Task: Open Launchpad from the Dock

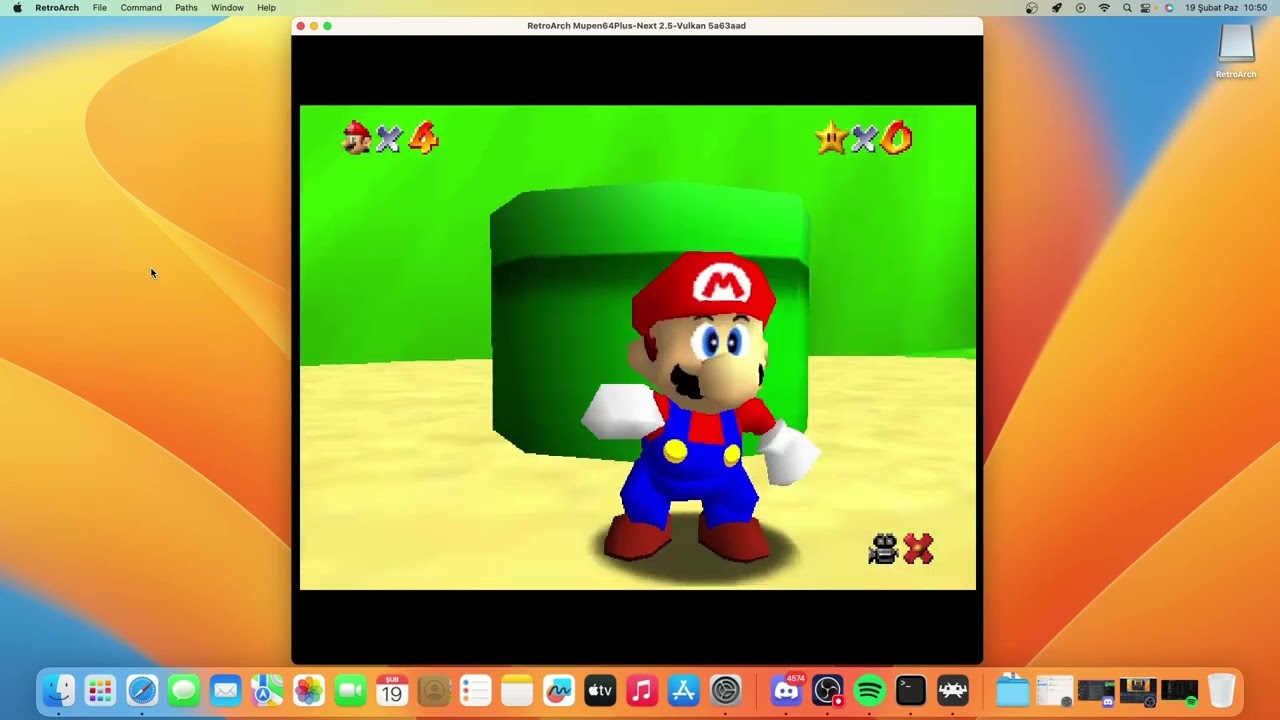Action: (x=100, y=690)
